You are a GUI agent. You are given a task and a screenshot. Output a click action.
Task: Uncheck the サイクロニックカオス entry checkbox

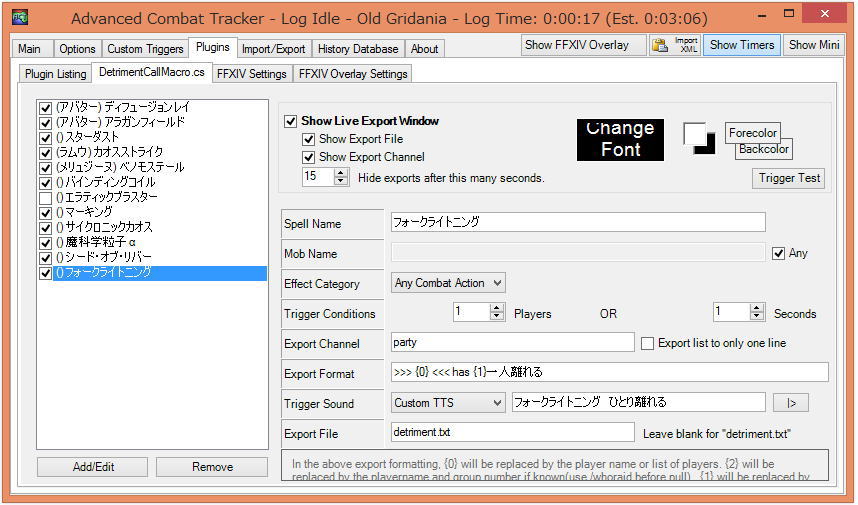(x=46, y=228)
